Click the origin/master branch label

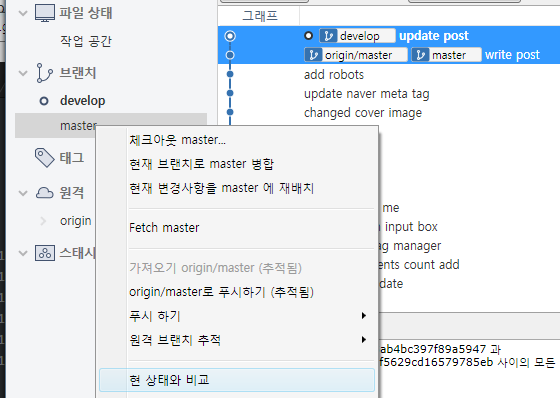coord(356,55)
